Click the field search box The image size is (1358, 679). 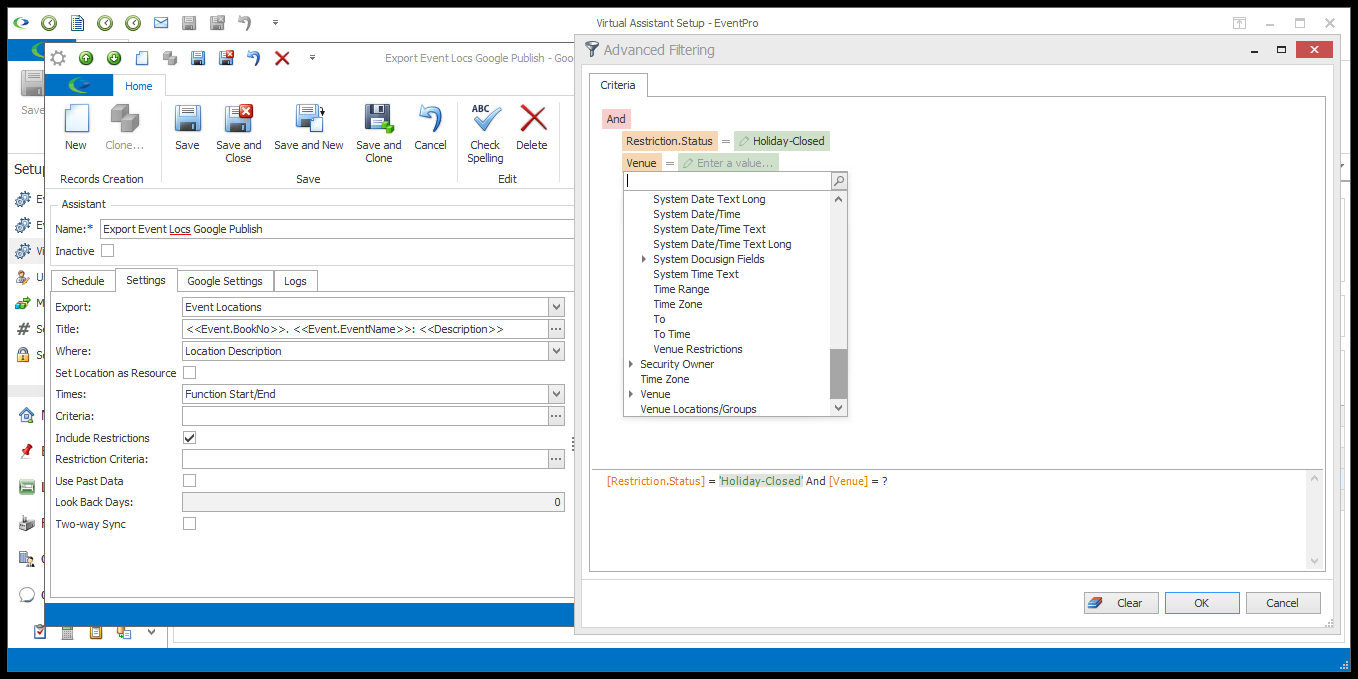click(728, 181)
